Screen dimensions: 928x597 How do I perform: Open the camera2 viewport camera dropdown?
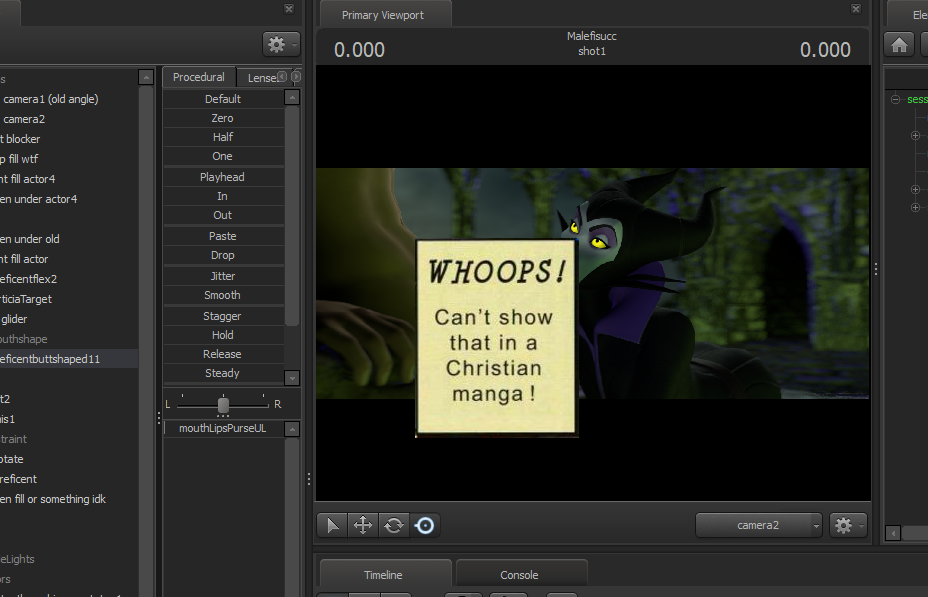759,525
